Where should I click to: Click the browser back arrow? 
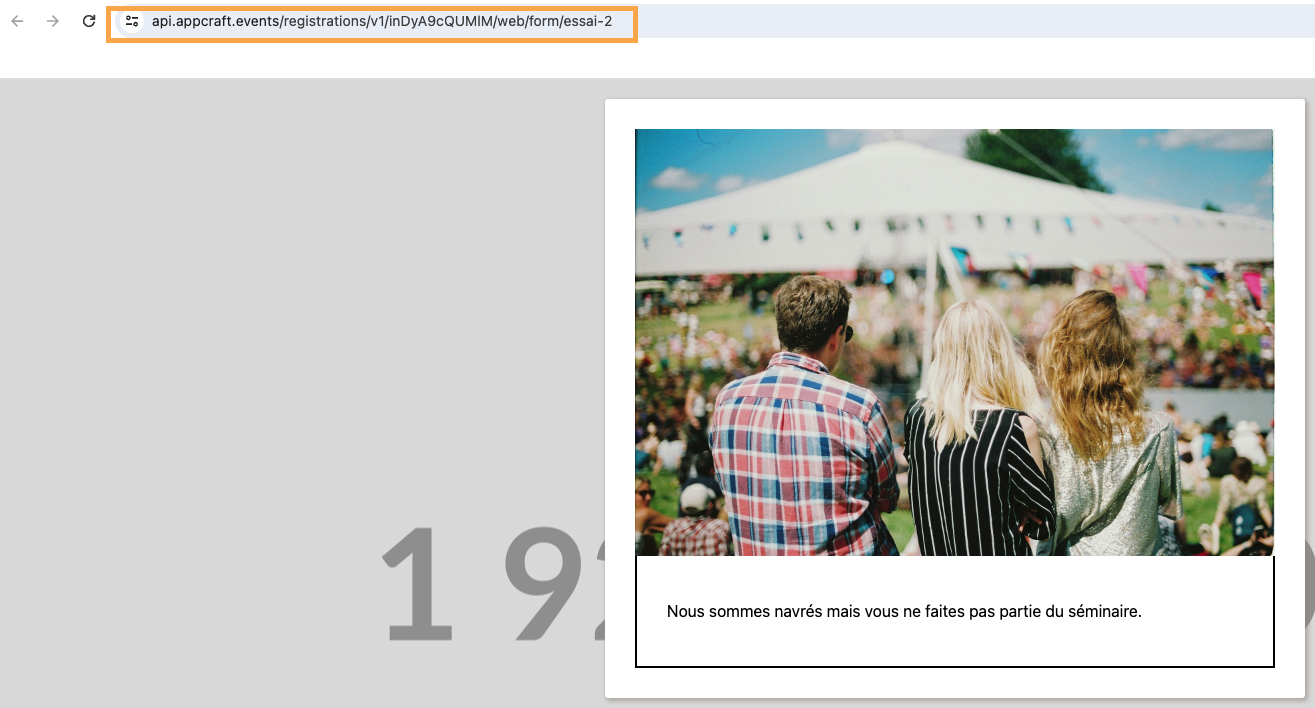[17, 21]
